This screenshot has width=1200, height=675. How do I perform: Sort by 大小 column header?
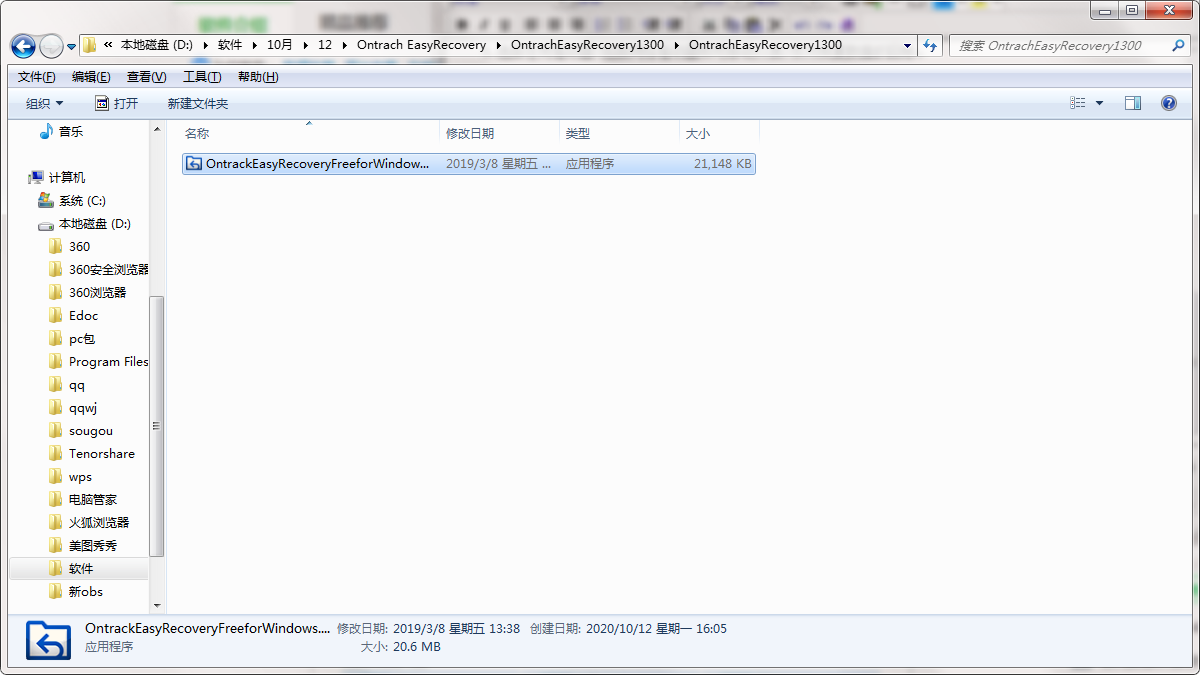(x=719, y=133)
